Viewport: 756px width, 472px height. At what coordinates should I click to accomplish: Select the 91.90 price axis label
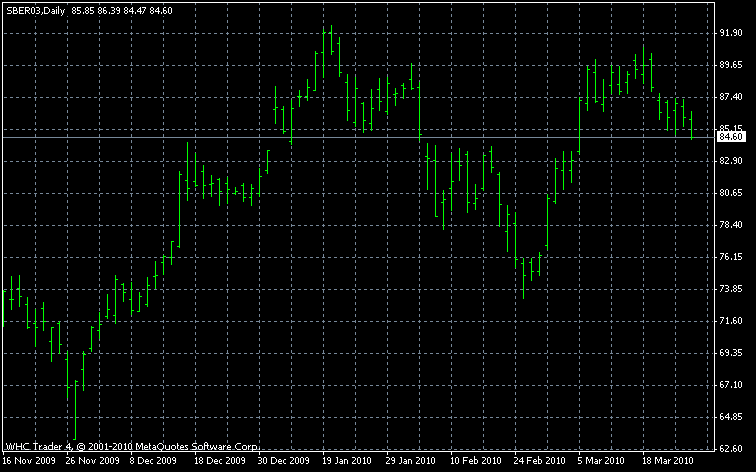click(731, 33)
